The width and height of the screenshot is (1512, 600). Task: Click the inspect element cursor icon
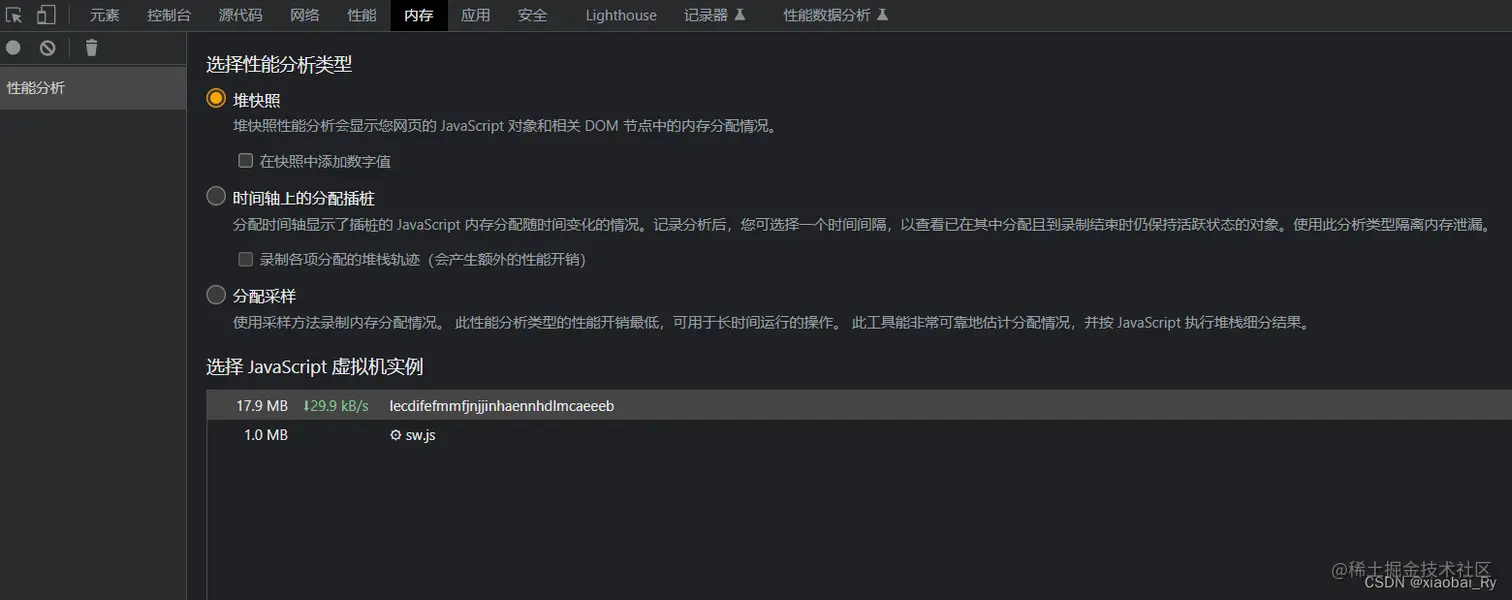(14, 14)
